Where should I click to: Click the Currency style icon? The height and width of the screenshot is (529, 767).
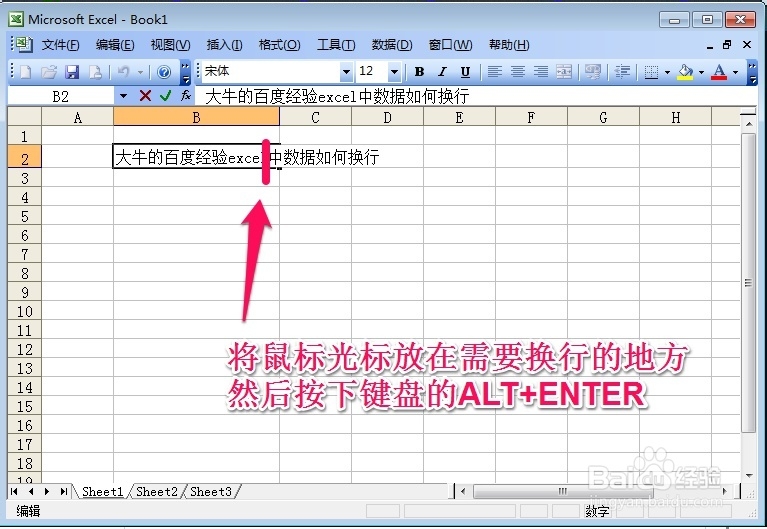coord(593,72)
